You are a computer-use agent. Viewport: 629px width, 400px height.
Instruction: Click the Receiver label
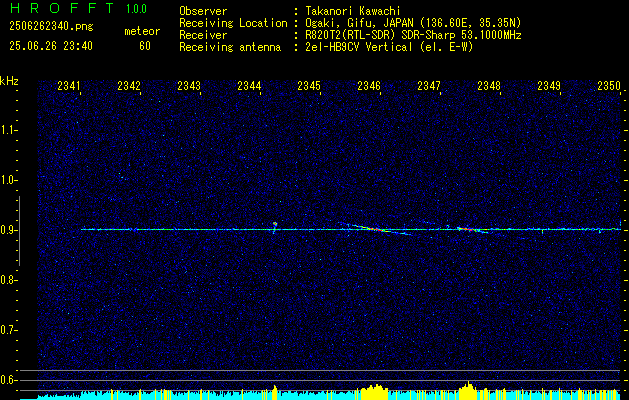[x=203, y=35]
